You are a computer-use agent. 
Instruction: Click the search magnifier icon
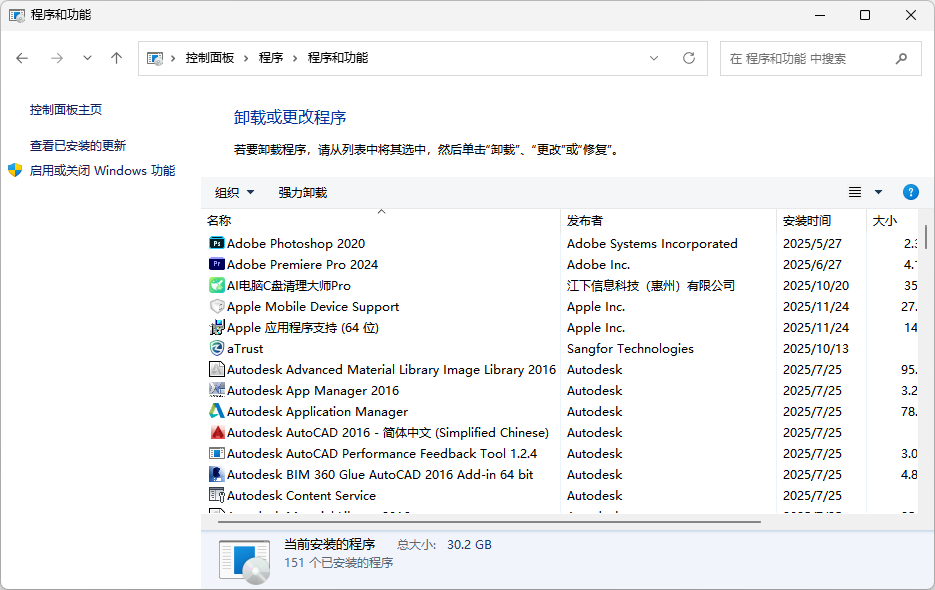pos(901,58)
